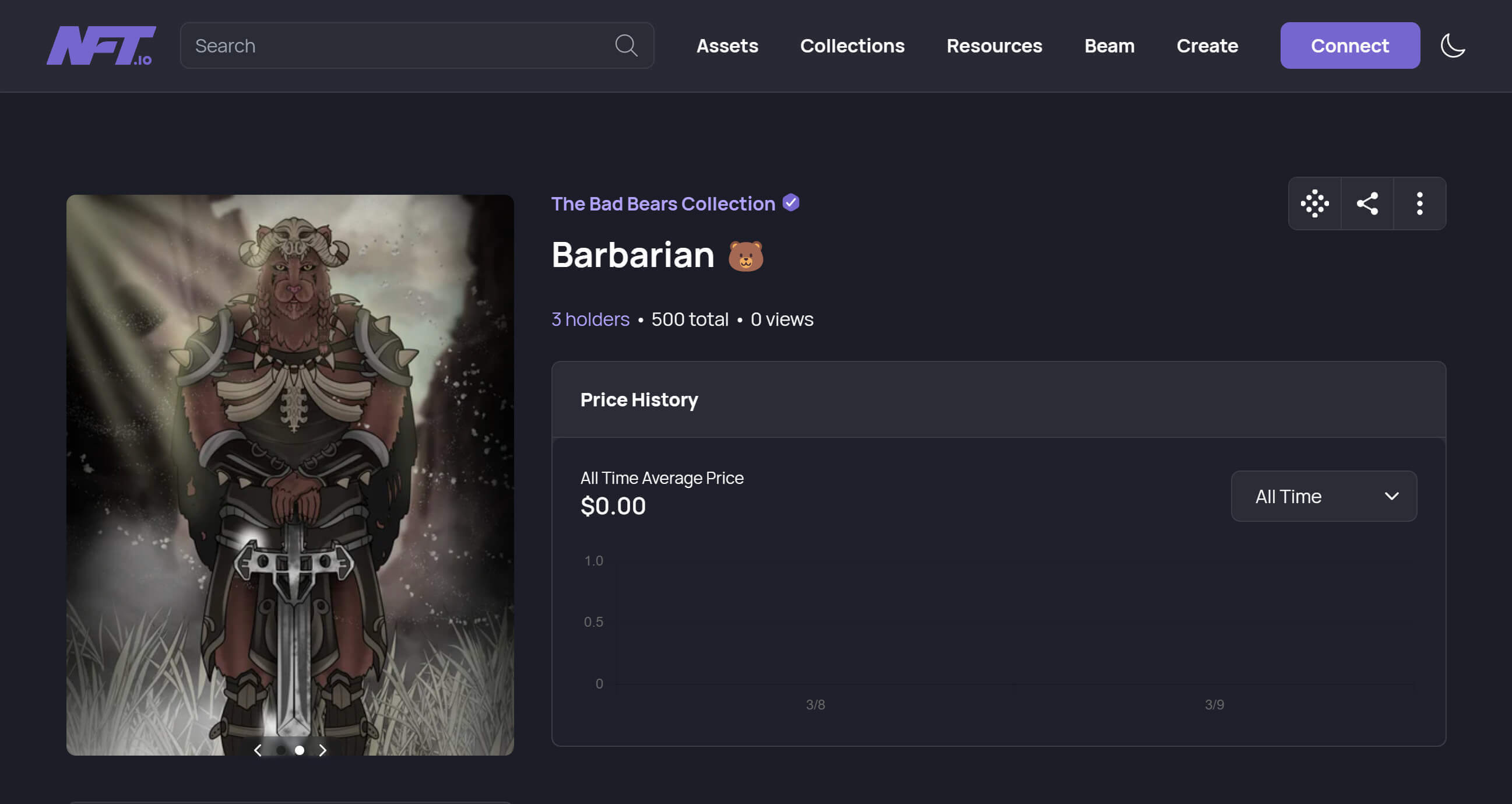Screen dimensions: 1512x804
Task: Open the Collections menu
Action: 852,45
